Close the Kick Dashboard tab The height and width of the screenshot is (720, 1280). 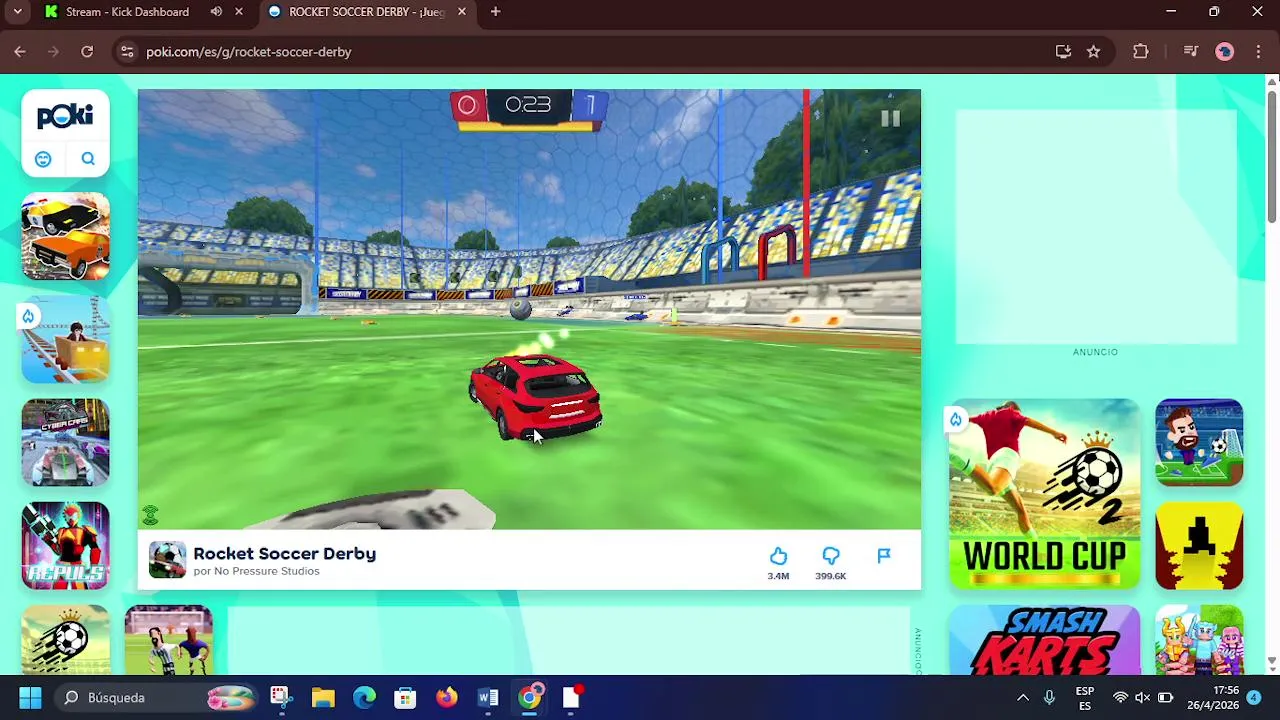pyautogui.click(x=238, y=12)
